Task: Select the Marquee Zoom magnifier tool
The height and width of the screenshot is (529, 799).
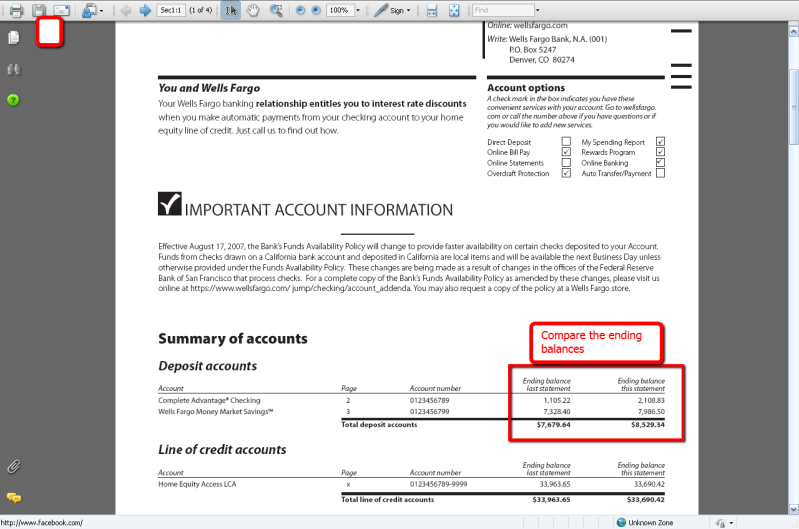Action: point(276,10)
